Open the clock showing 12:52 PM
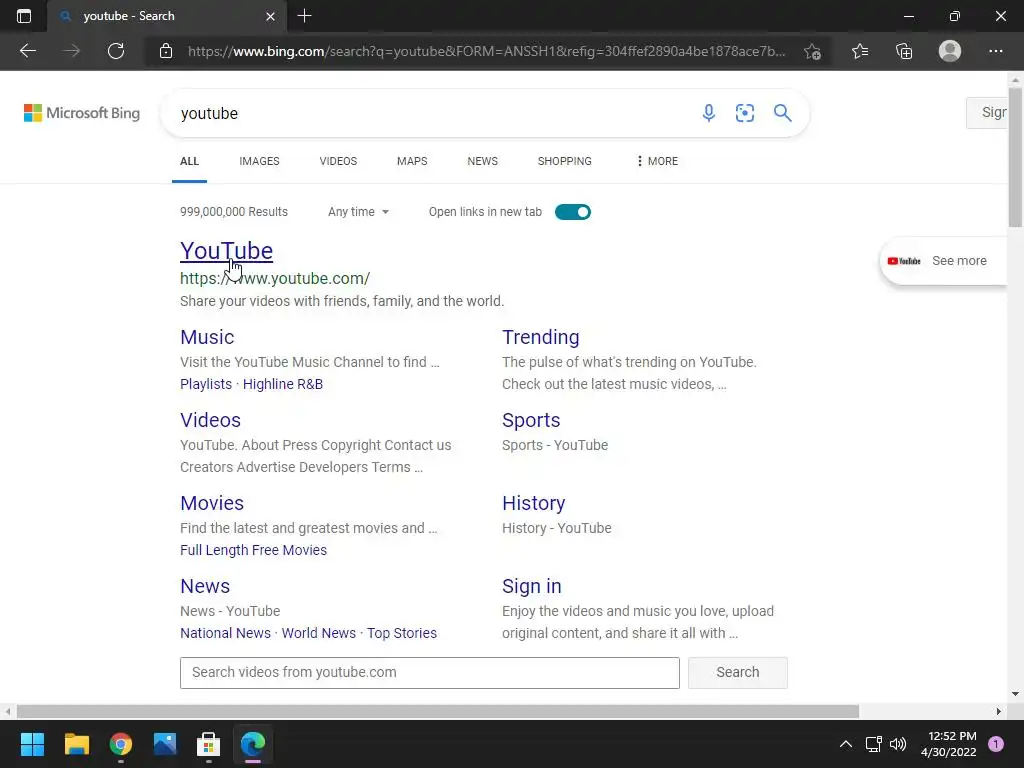The height and width of the screenshot is (768, 1024). click(x=949, y=744)
